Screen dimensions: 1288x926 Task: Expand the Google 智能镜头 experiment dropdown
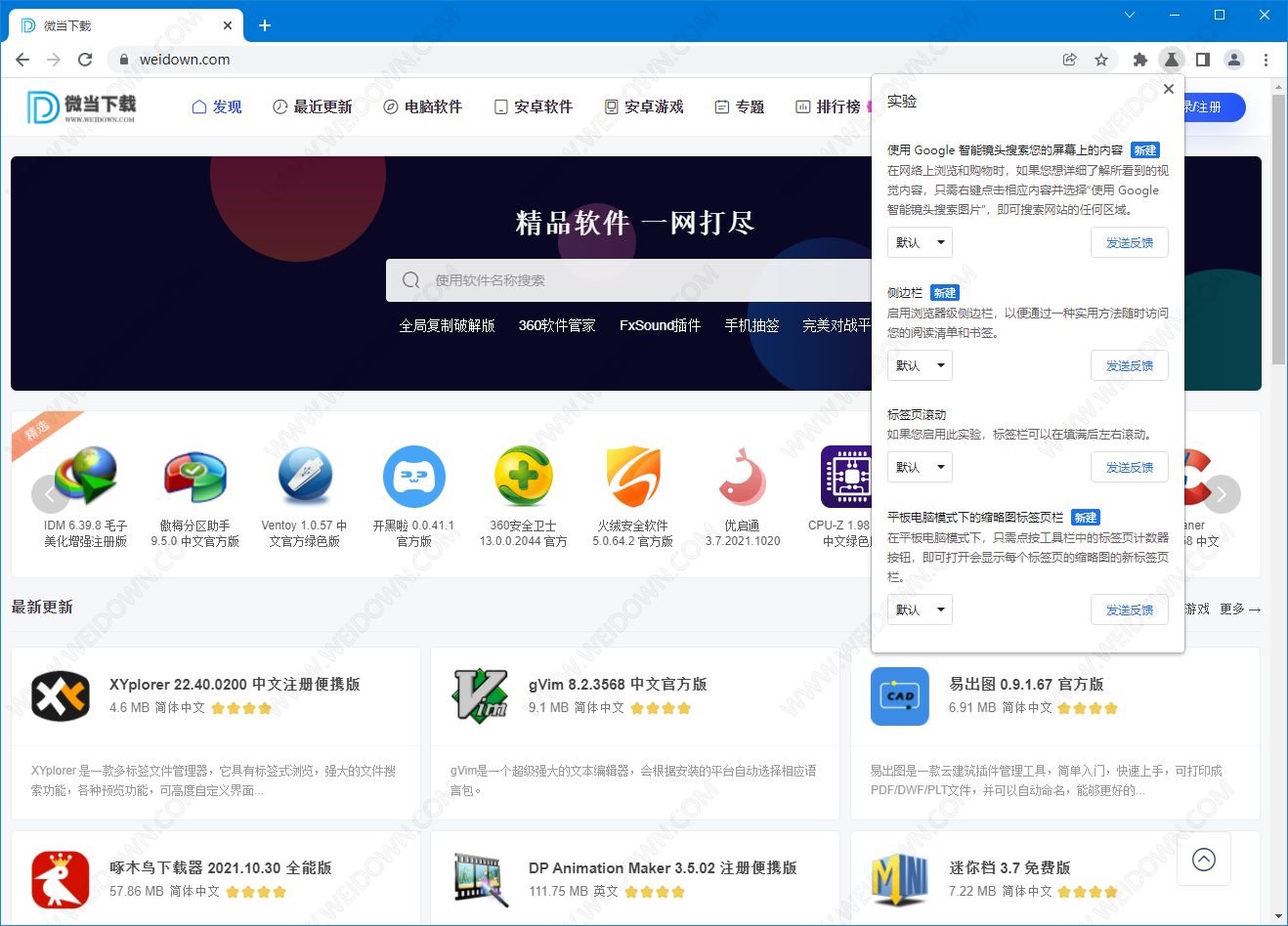tap(921, 243)
